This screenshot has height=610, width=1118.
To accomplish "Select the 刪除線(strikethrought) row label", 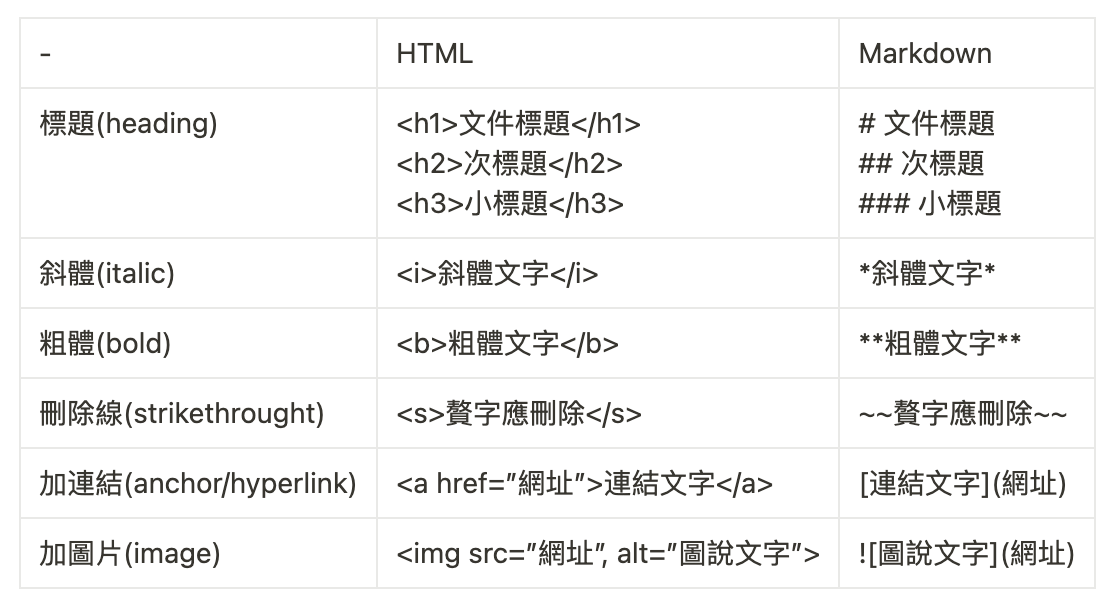I will tap(182, 414).
